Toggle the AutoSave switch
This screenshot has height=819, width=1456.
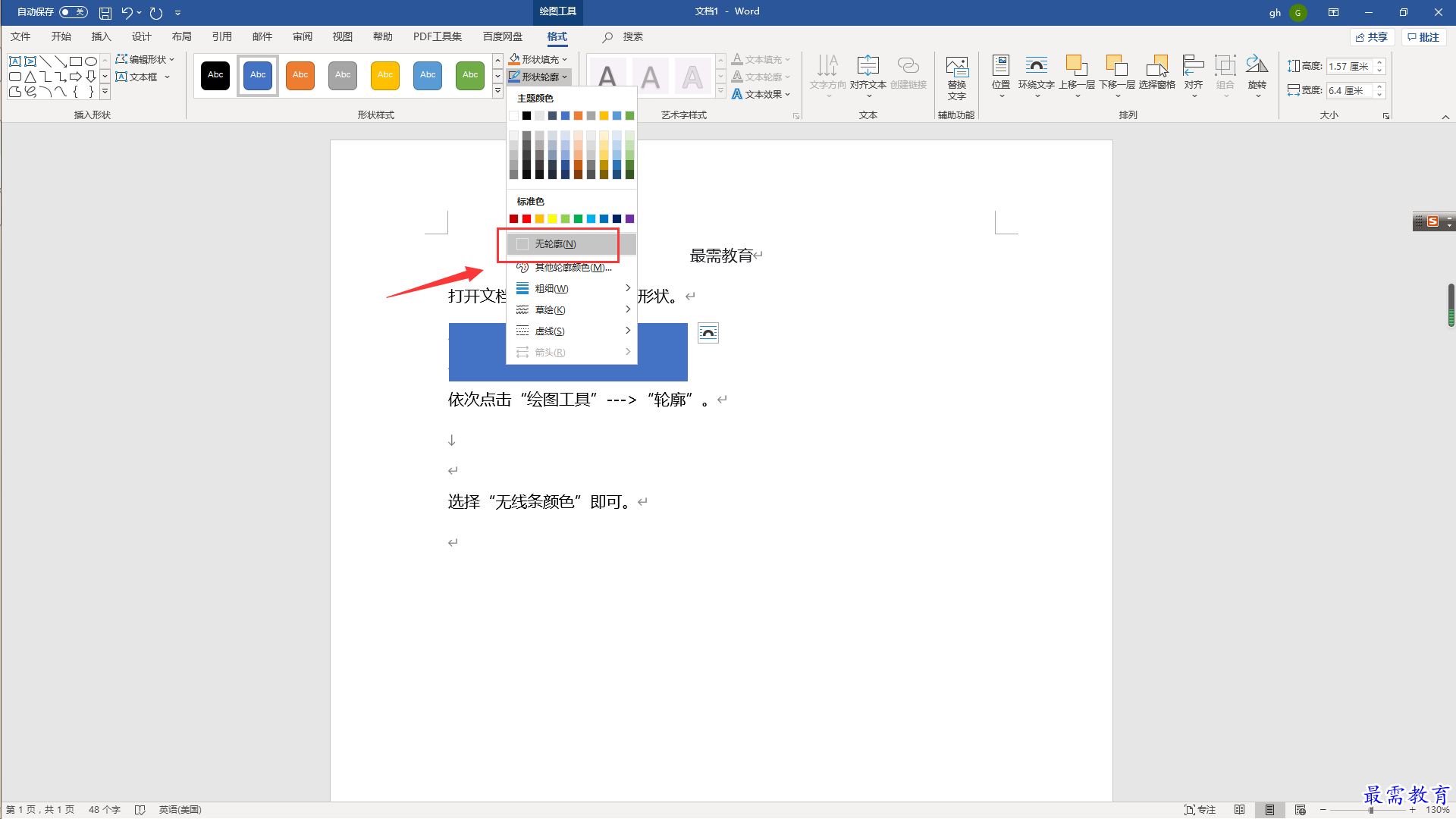point(74,12)
